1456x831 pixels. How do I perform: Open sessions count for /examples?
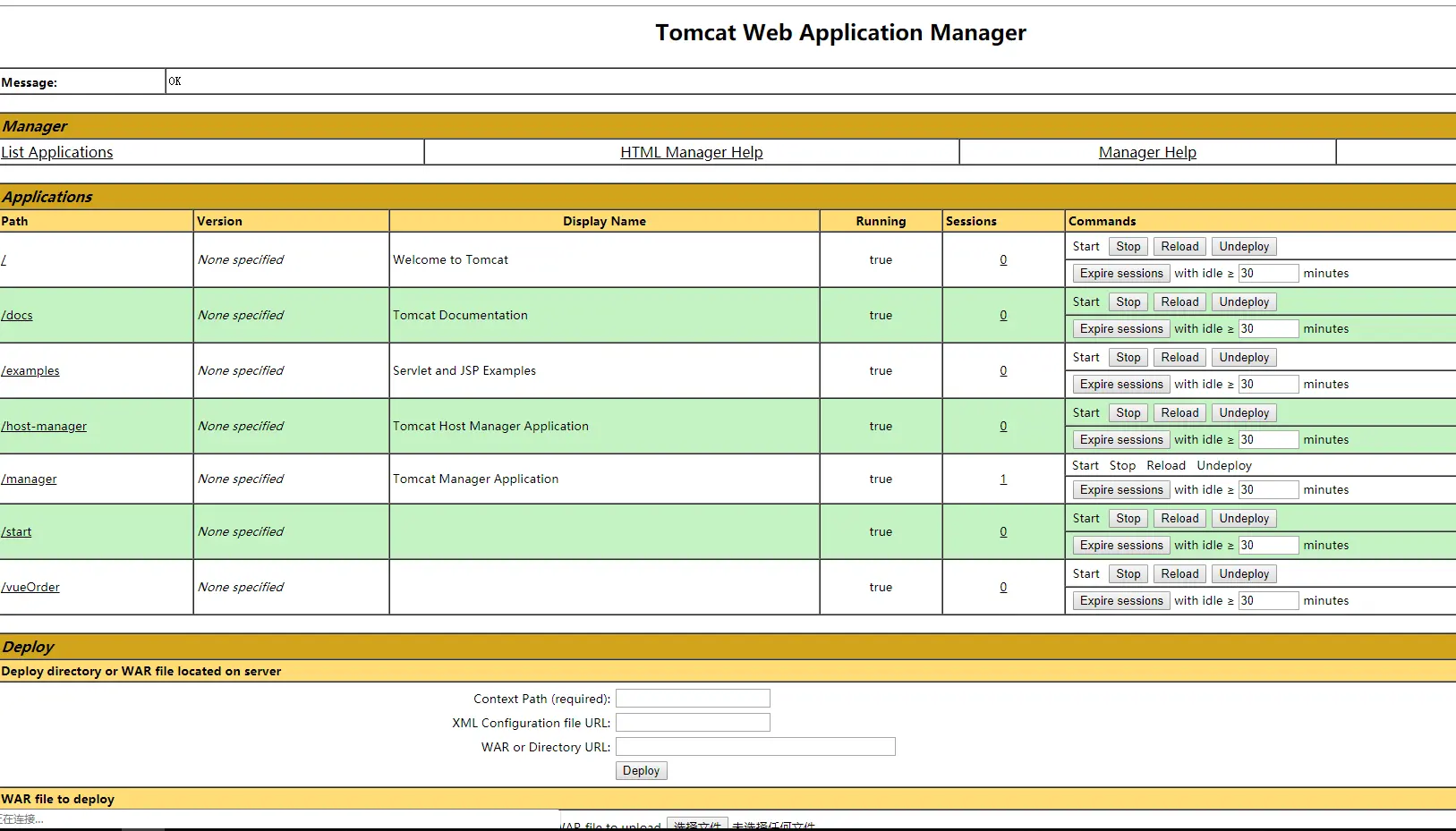[1003, 371]
